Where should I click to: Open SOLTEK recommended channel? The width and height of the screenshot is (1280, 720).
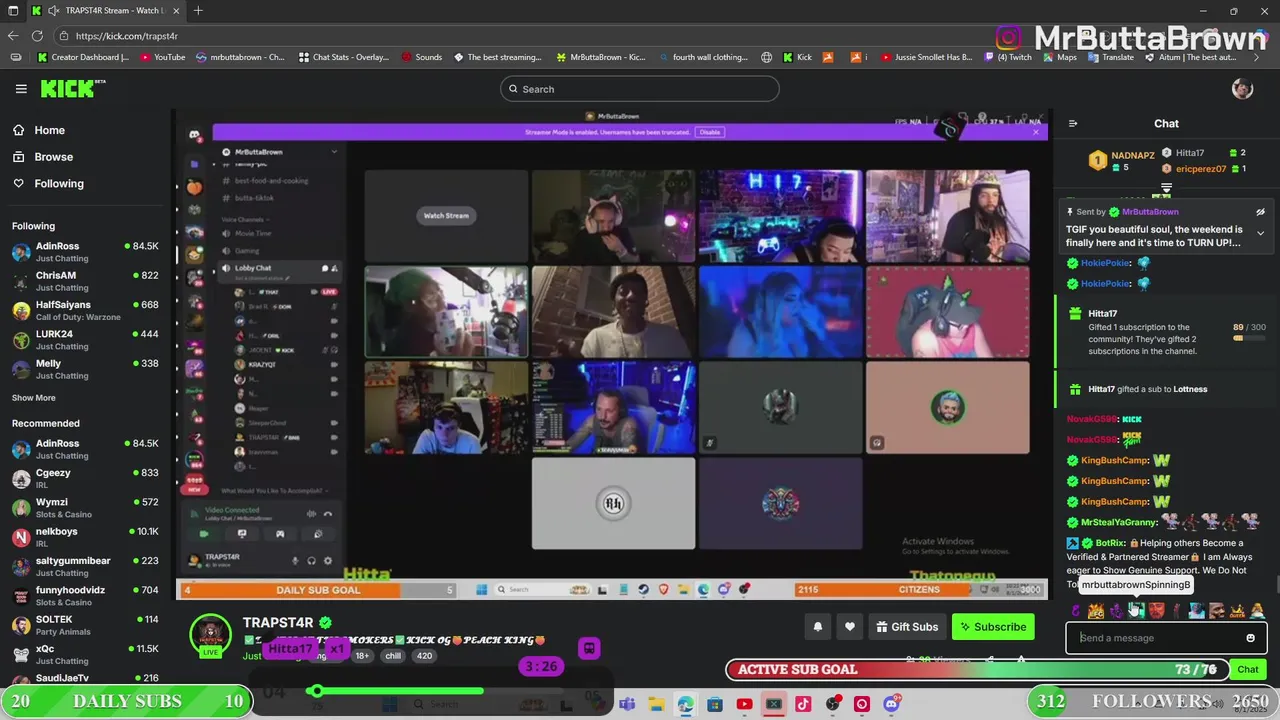[x=85, y=624]
